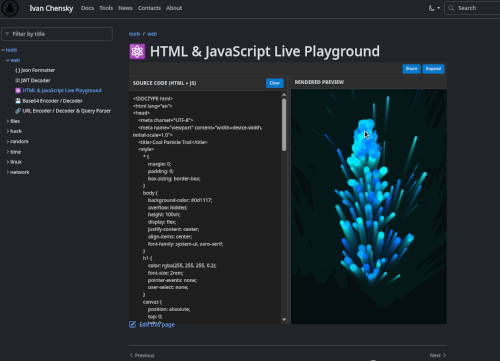Expand the hash tree section
The height and width of the screenshot is (361, 500).
pos(14,131)
